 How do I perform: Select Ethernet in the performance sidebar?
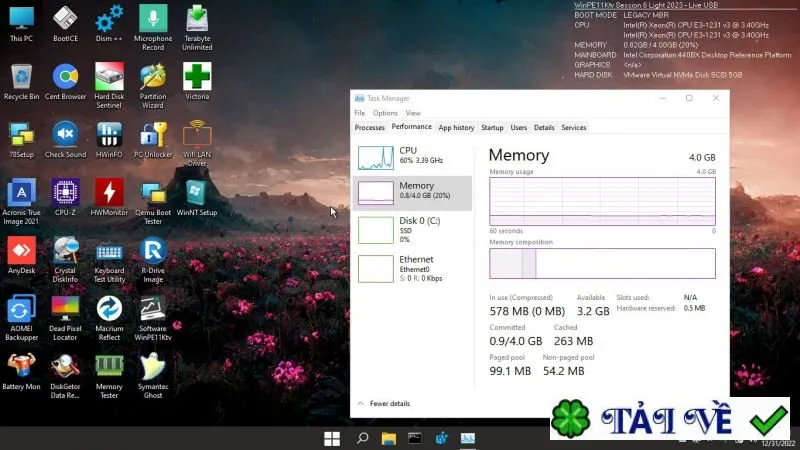412,268
